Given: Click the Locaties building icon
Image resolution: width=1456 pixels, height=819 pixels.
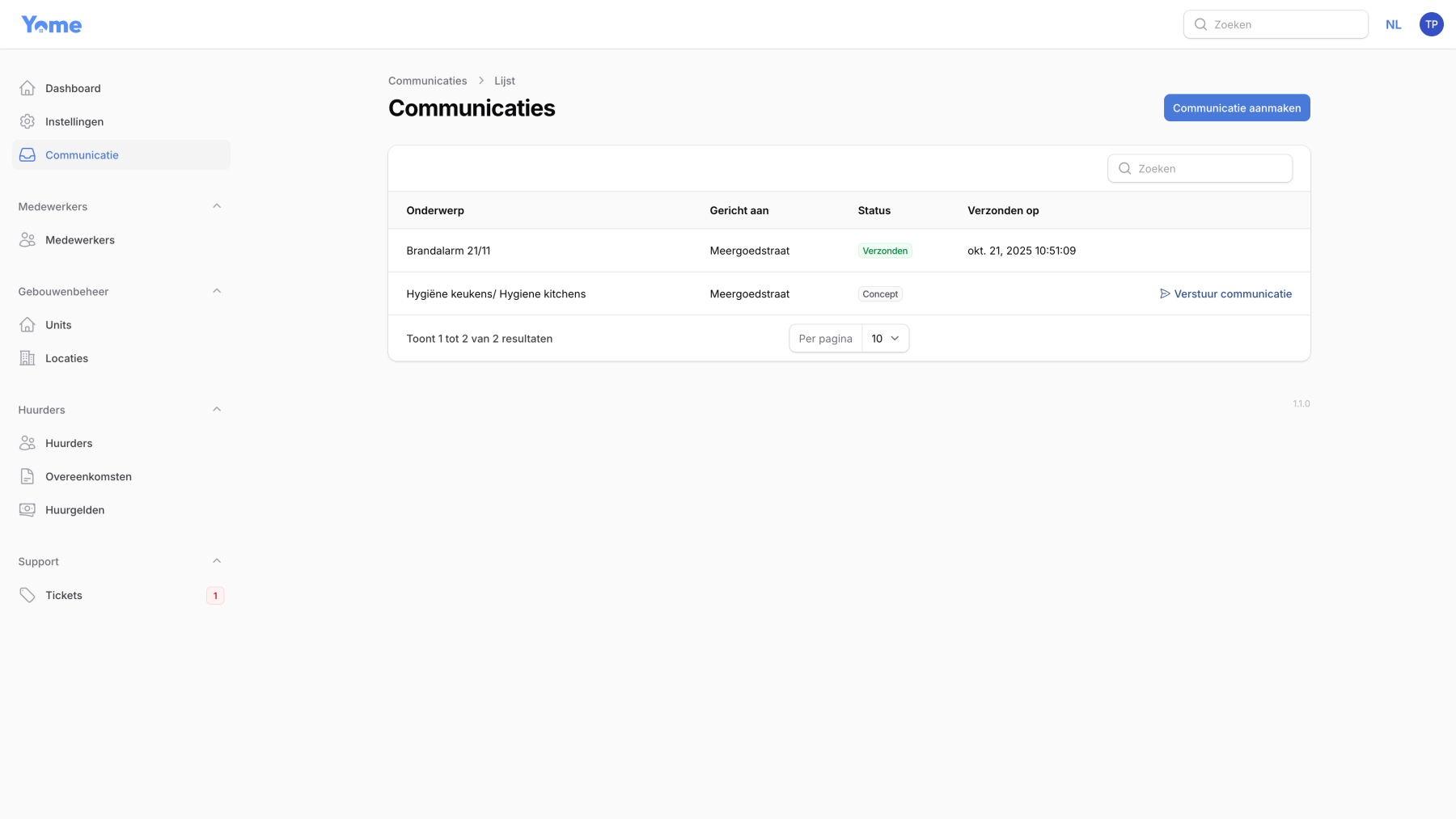Looking at the screenshot, I should pos(28,357).
